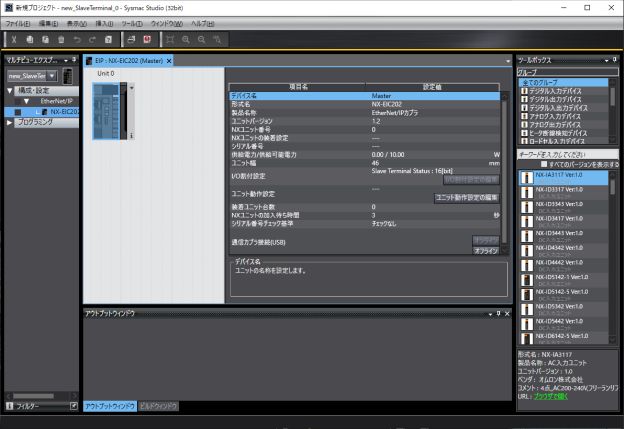Click the Cut scissors toolbar icon
The image size is (624, 429).
point(14,39)
